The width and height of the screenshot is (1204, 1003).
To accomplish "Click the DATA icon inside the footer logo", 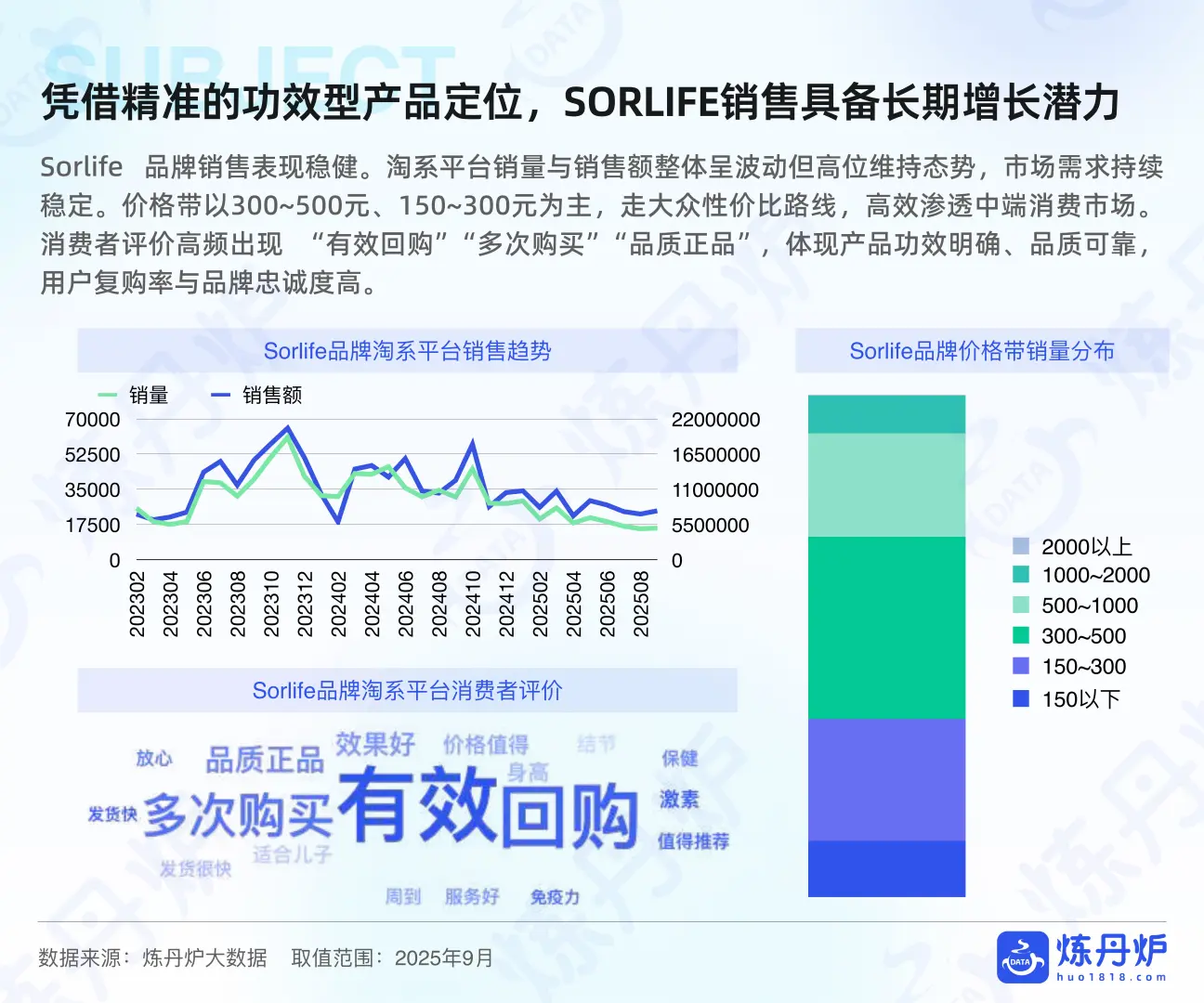I will tap(1019, 960).
